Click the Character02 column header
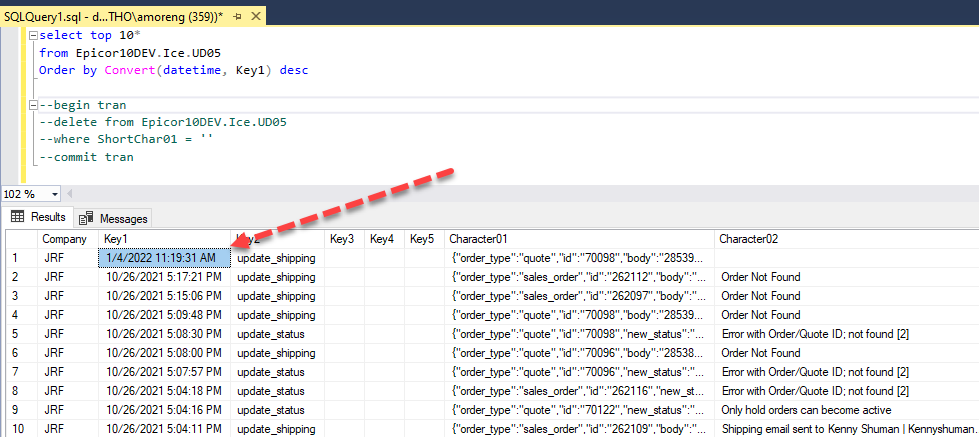Image resolution: width=979 pixels, height=437 pixels. tap(846, 239)
